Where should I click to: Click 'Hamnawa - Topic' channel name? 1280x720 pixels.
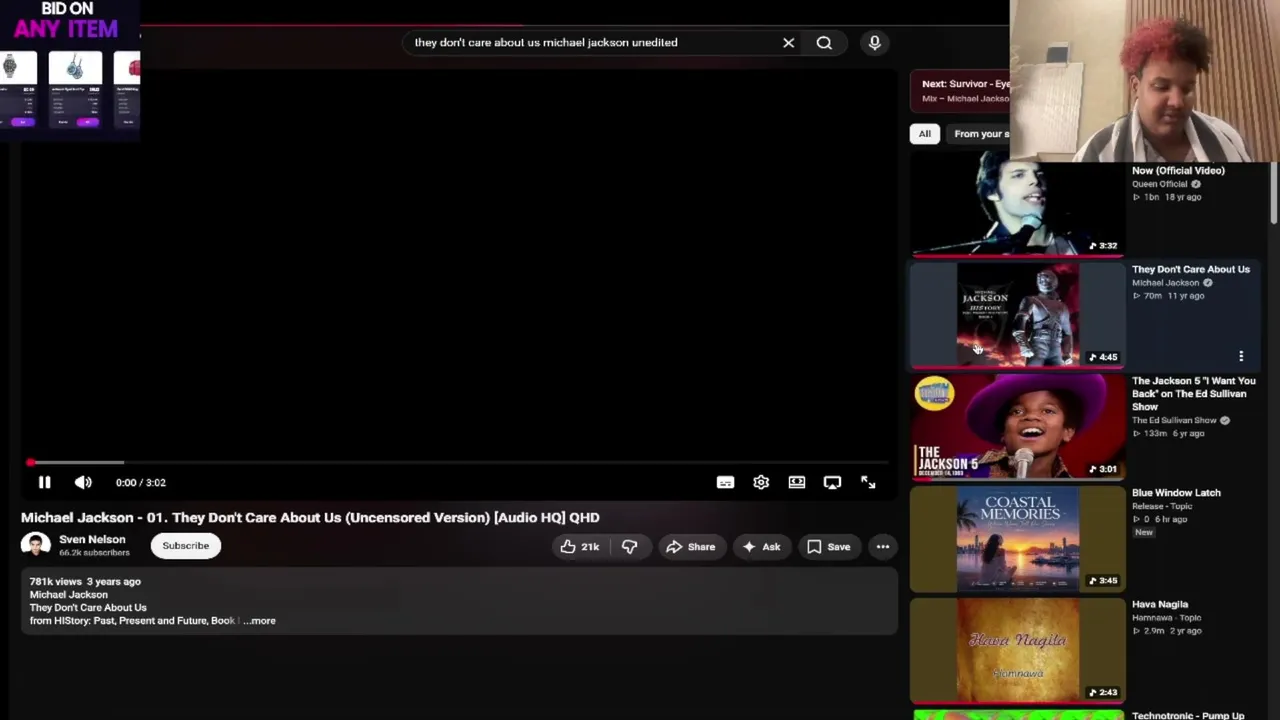tap(1166, 618)
